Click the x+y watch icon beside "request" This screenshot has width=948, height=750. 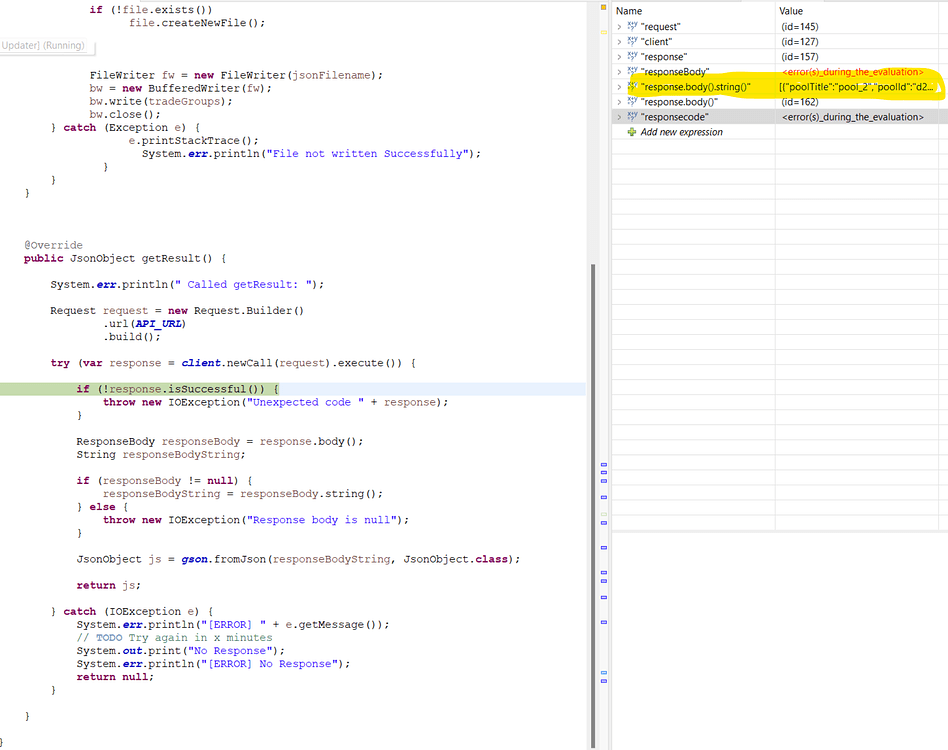pos(633,26)
